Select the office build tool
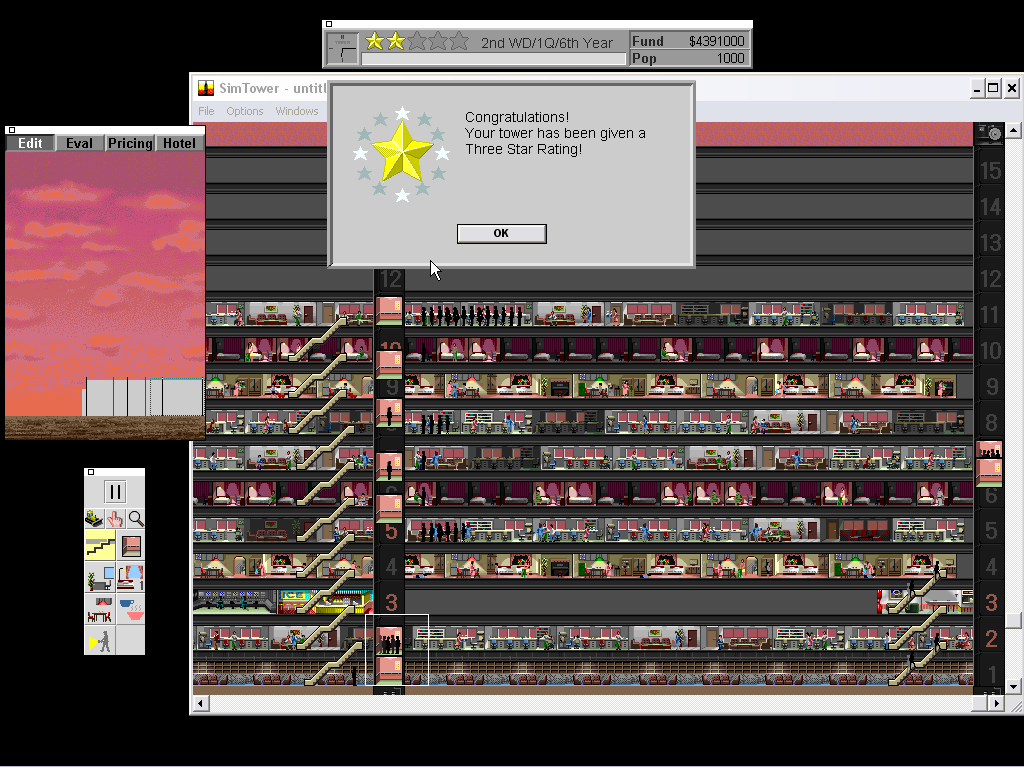Image resolution: width=1024 pixels, height=768 pixels. (100, 577)
